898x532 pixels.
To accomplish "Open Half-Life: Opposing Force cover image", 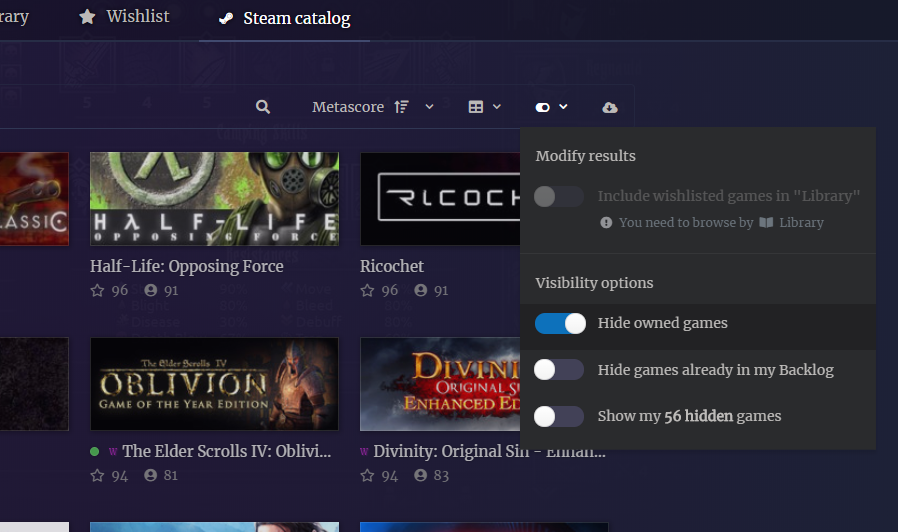I will pos(214,199).
